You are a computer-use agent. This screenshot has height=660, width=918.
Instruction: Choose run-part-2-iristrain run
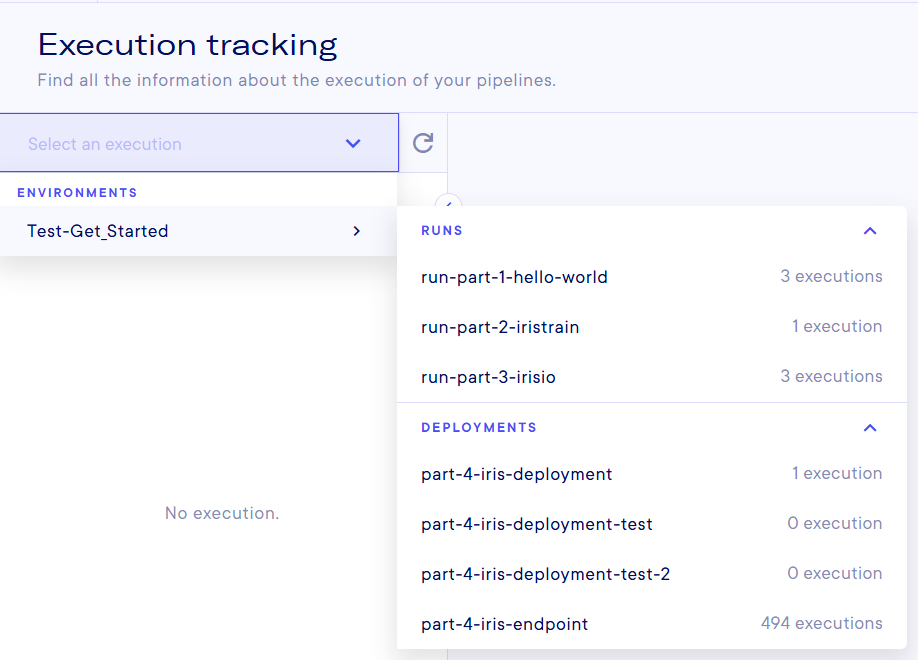(652, 327)
